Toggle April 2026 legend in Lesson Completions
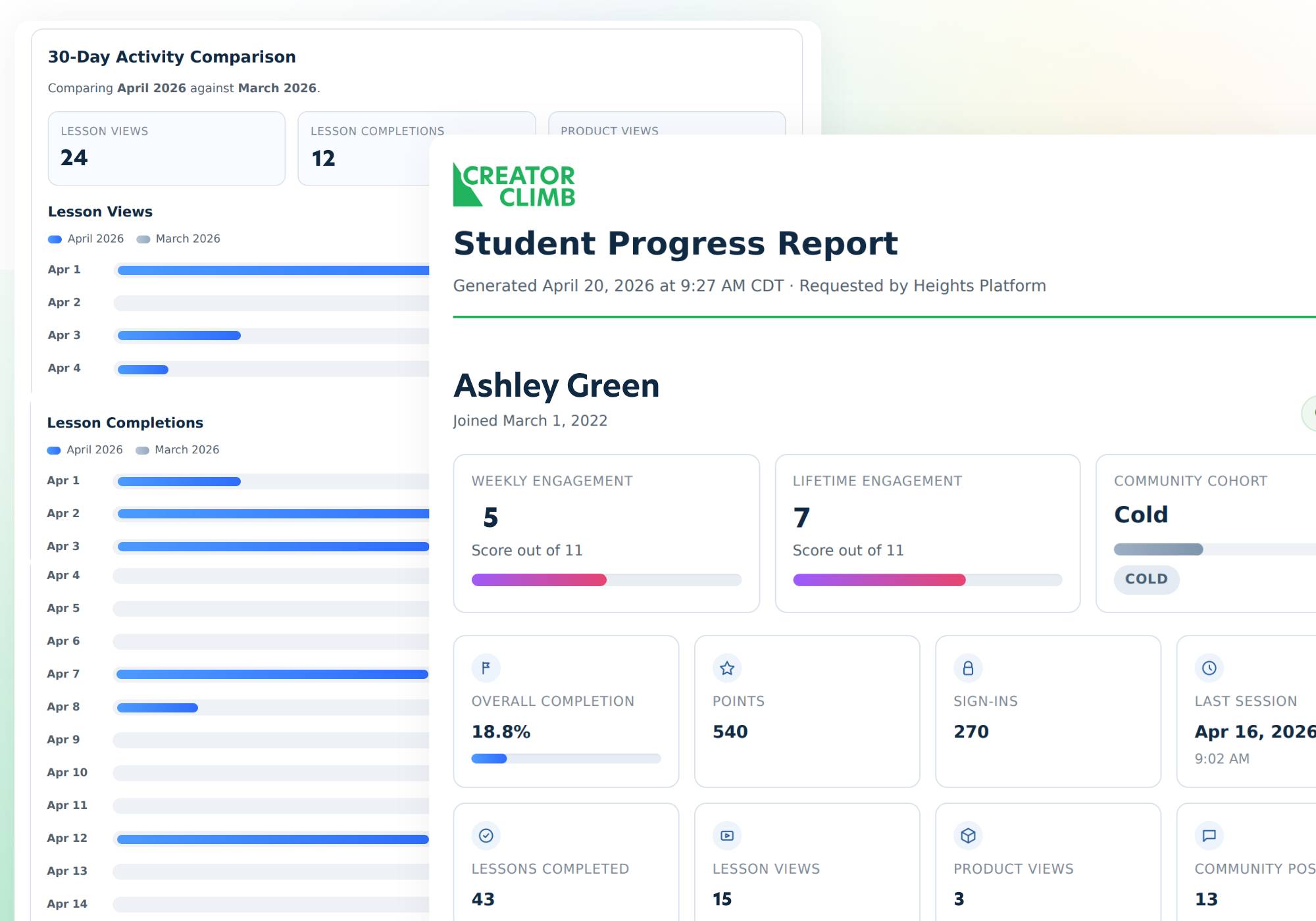The width and height of the screenshot is (1316, 921). coord(85,450)
